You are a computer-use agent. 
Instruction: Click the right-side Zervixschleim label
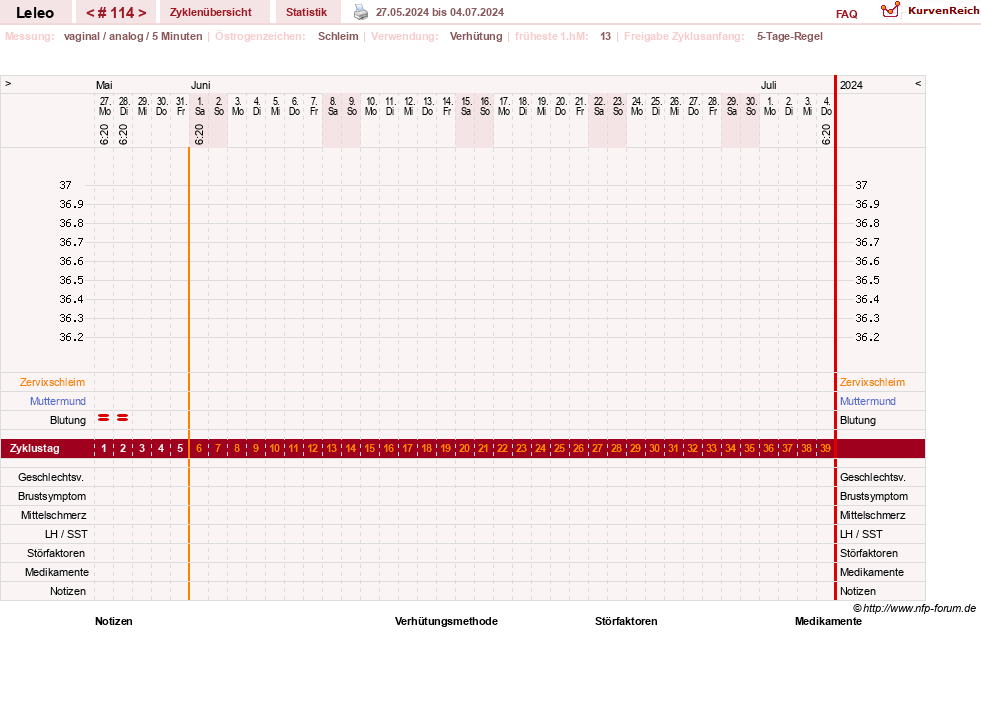point(872,382)
